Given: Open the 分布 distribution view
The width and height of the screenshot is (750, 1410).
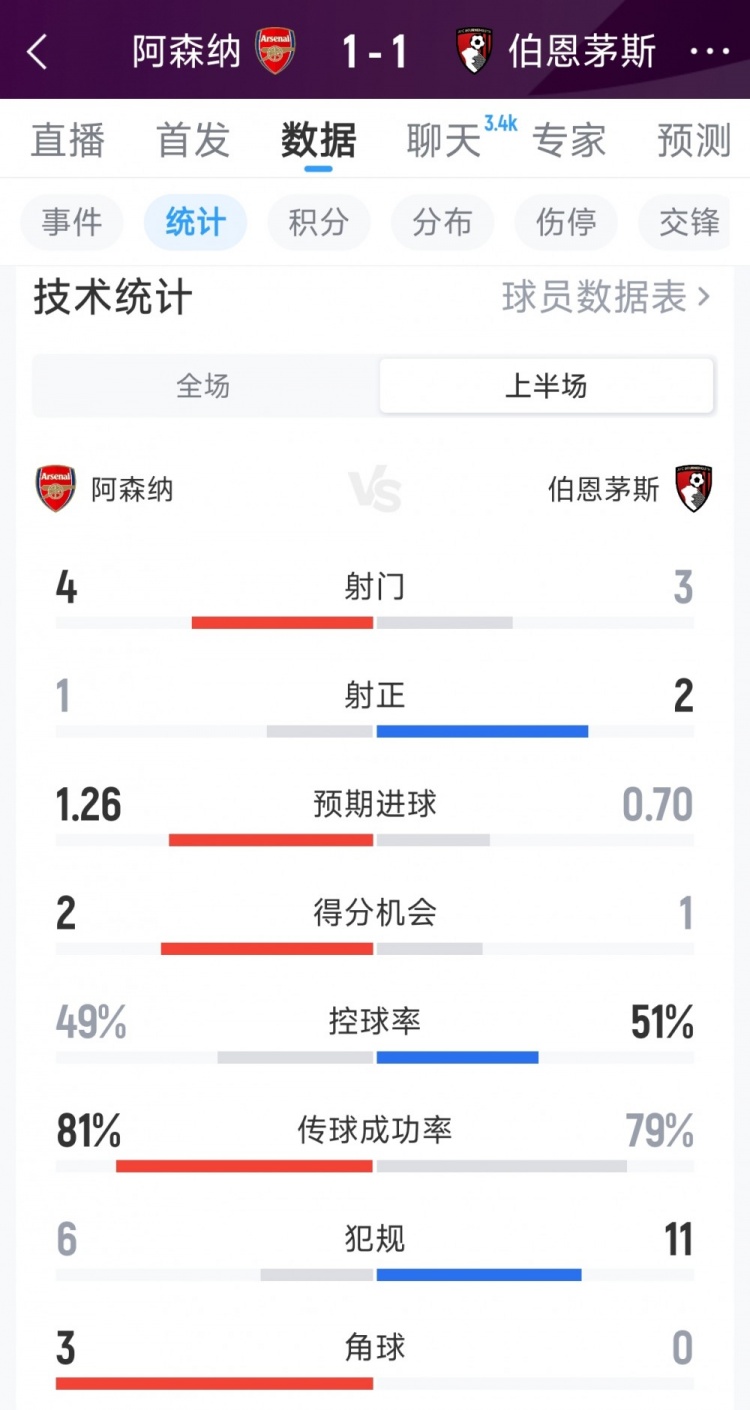Looking at the screenshot, I should 442,222.
